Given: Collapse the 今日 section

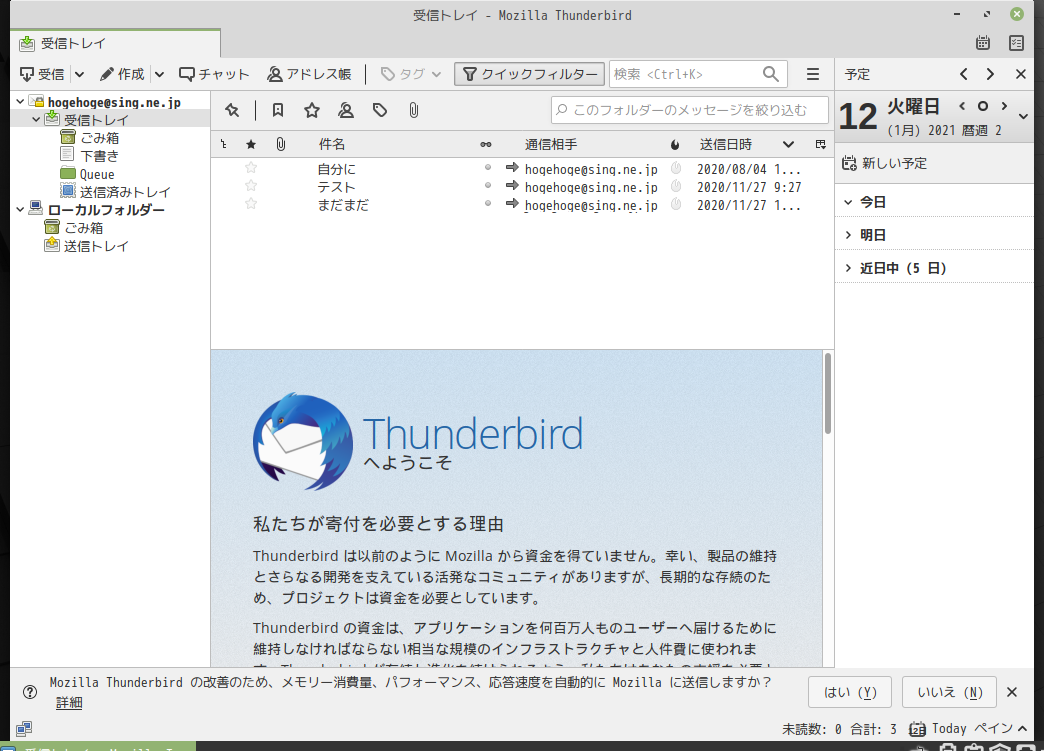Looking at the screenshot, I should 848,202.
